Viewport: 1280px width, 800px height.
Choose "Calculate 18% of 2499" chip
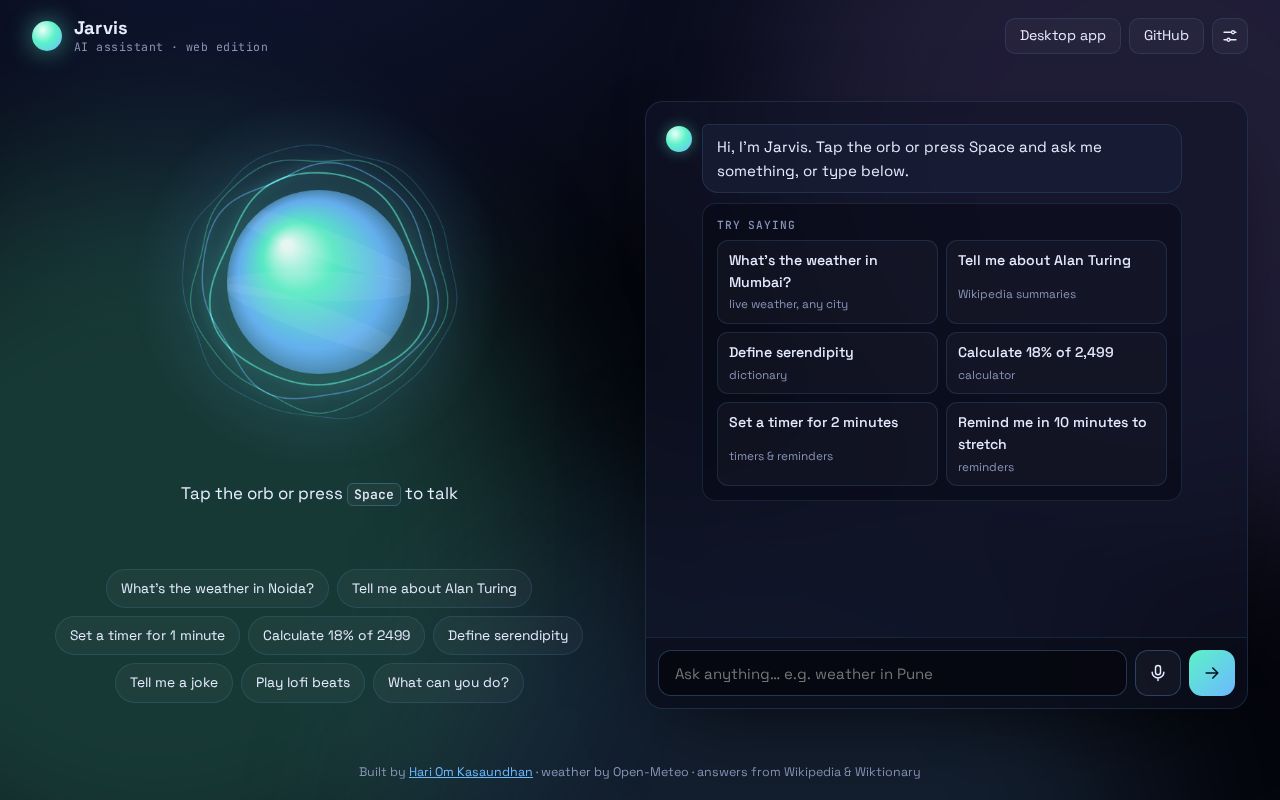336,635
